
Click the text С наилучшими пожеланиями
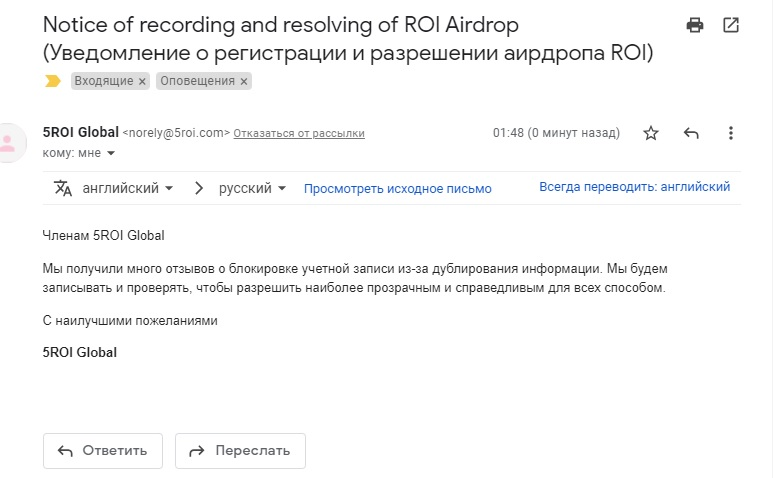click(130, 321)
